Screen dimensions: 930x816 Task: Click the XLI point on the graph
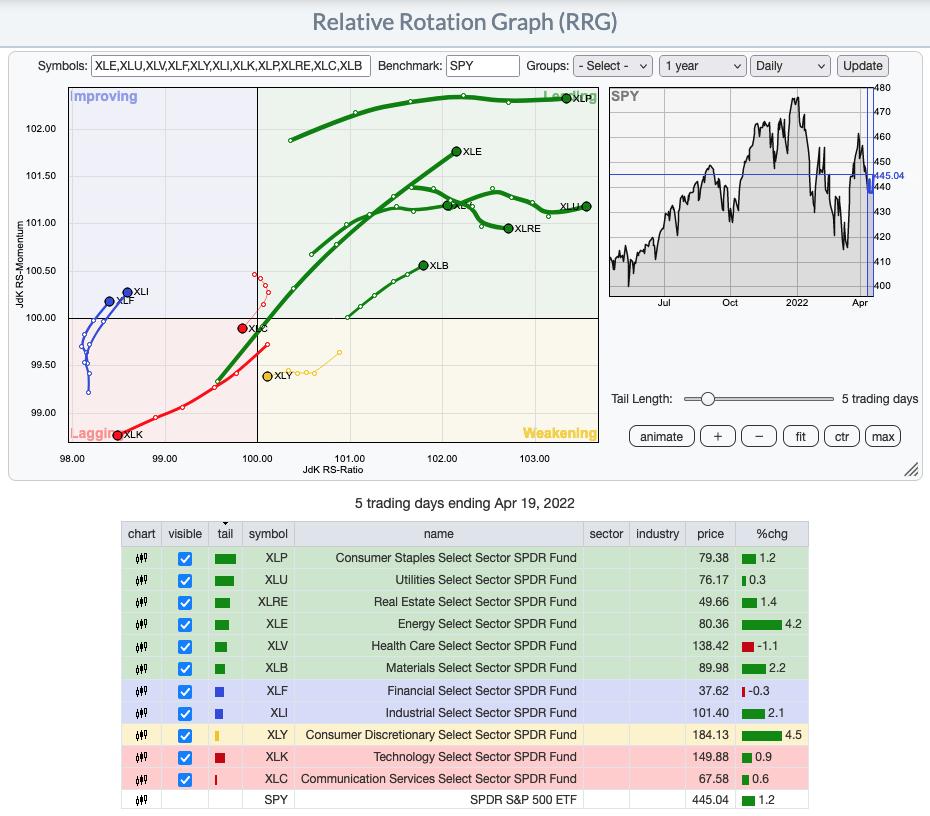coord(128,292)
